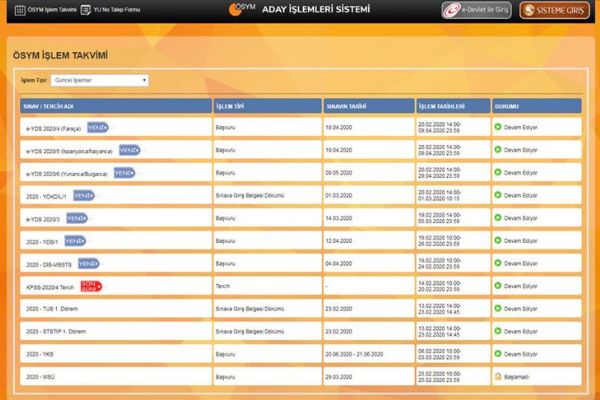Click YENİ badge on 2020 - YÖKDİL/1 row

pyautogui.click(x=84, y=195)
